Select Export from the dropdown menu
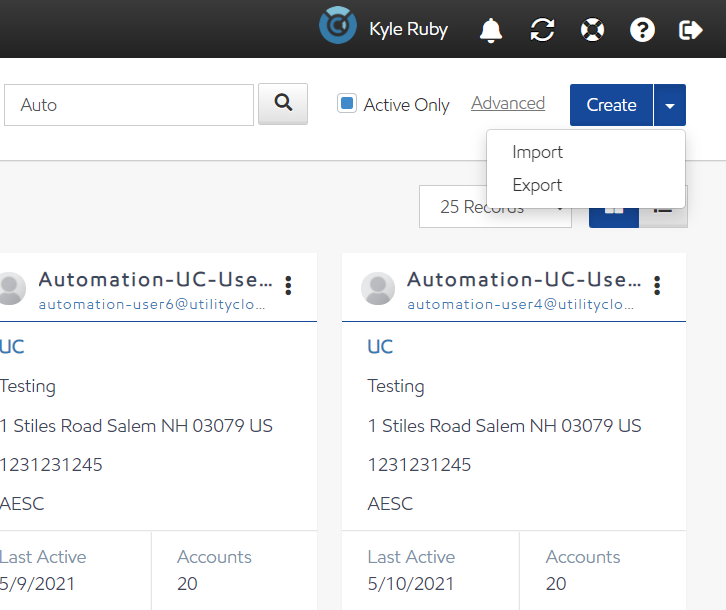This screenshot has height=610, width=726. pyautogui.click(x=537, y=185)
